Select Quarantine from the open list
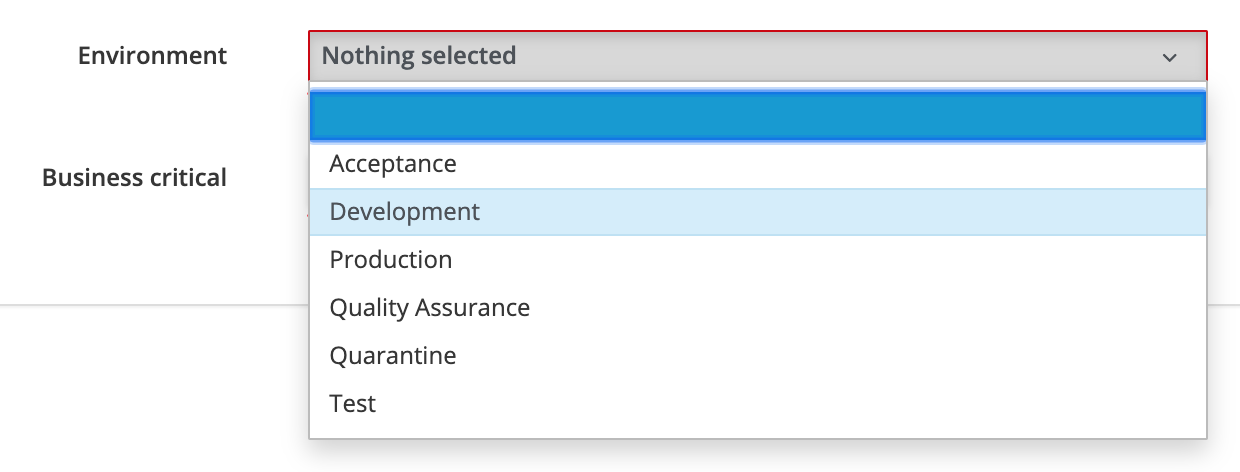1240x472 pixels. click(x=758, y=356)
